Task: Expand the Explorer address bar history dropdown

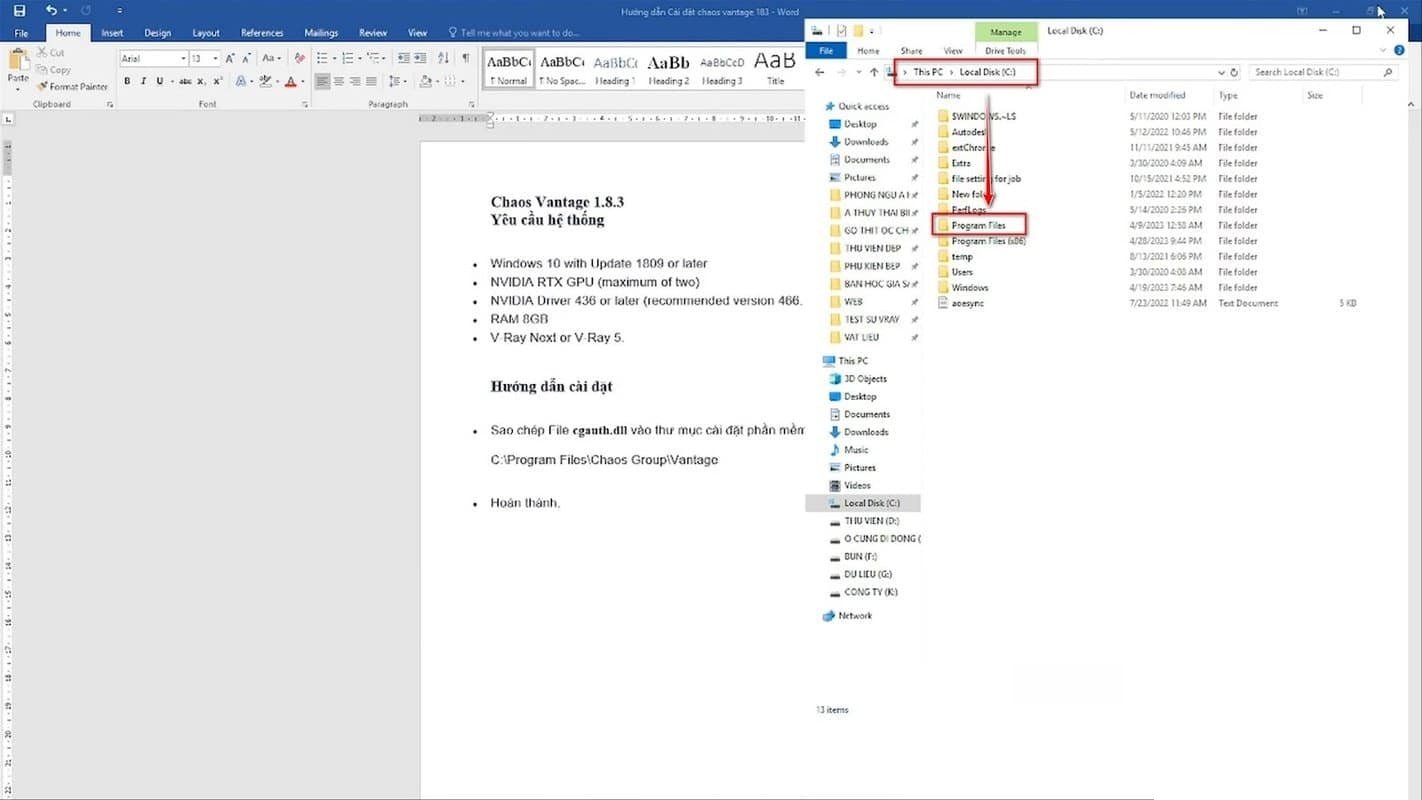Action: pos(1222,72)
